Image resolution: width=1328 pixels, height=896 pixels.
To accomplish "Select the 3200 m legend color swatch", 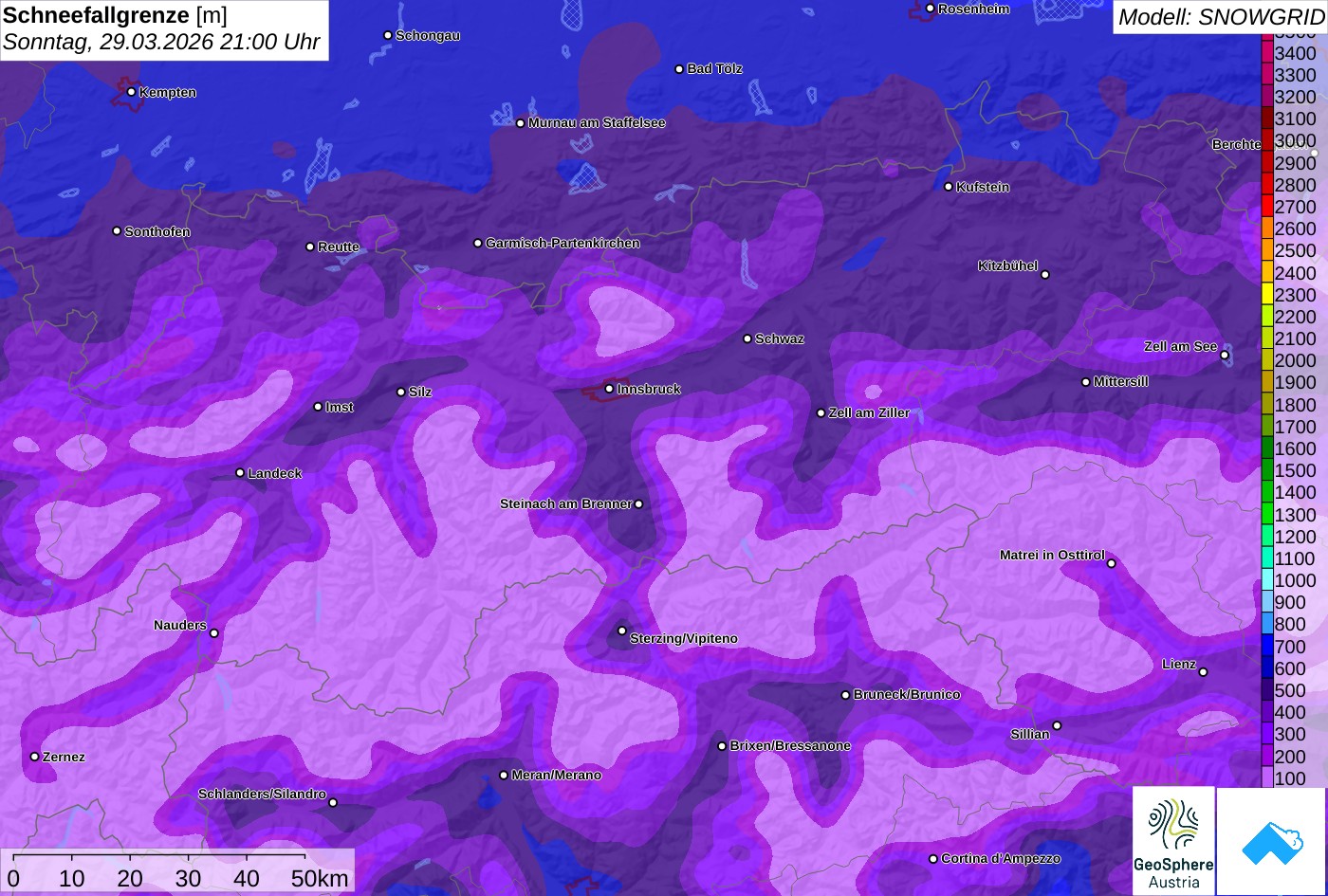I will click(1267, 97).
